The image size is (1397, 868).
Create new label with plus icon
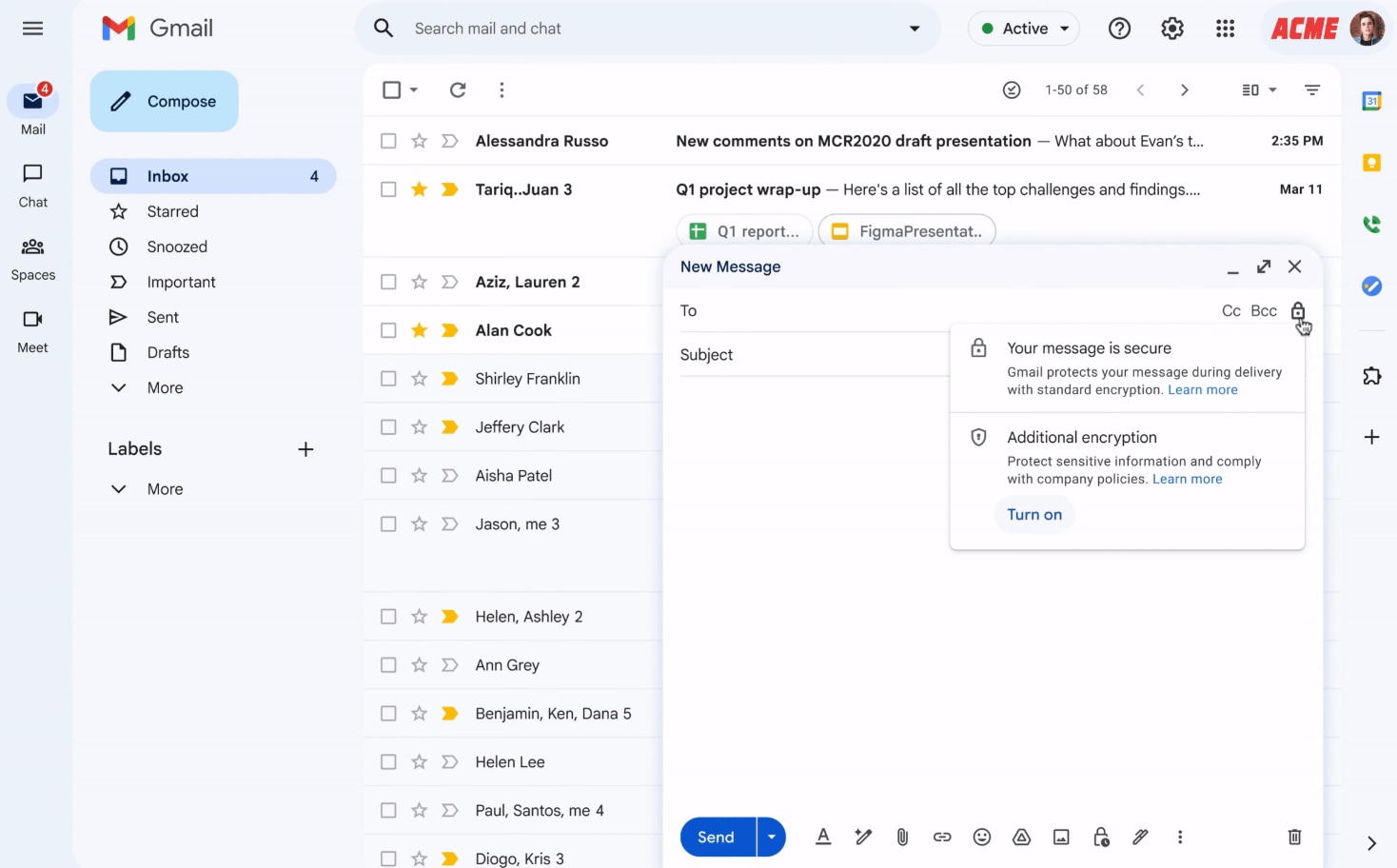click(305, 449)
